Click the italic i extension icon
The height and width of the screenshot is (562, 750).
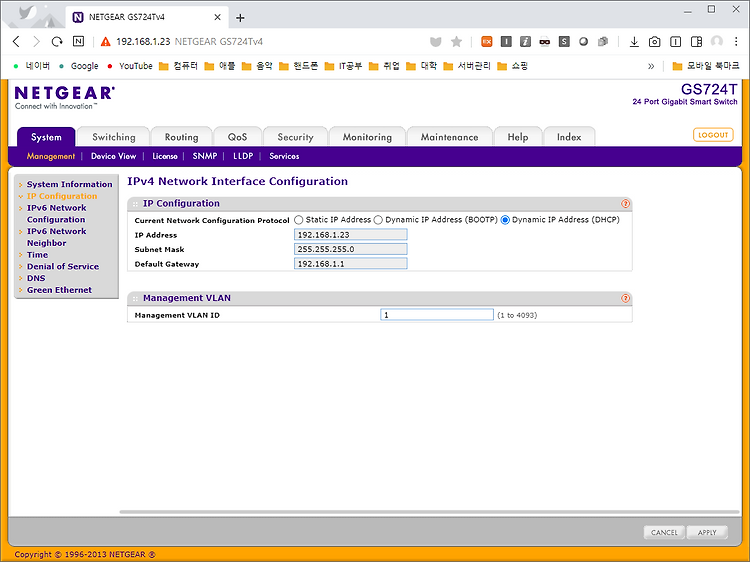pos(525,42)
